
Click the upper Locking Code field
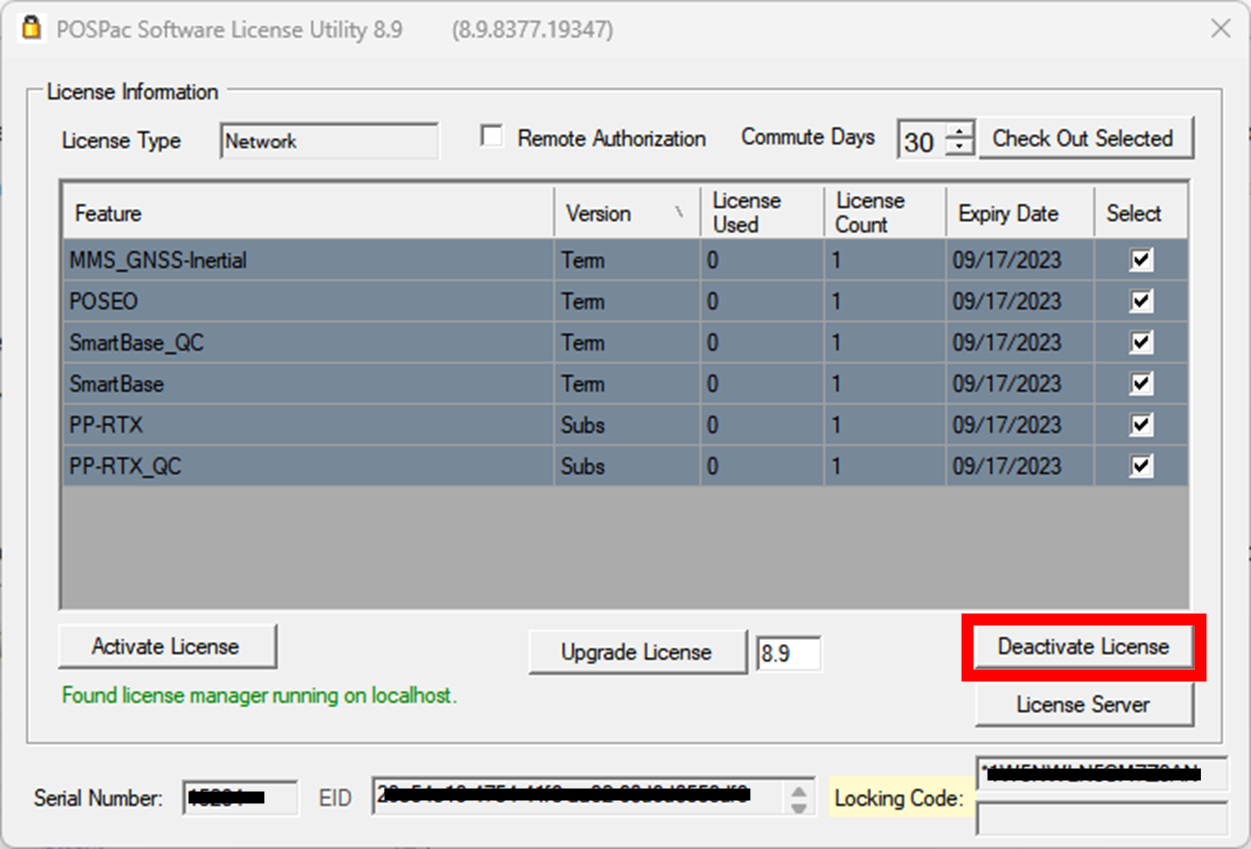click(1102, 774)
